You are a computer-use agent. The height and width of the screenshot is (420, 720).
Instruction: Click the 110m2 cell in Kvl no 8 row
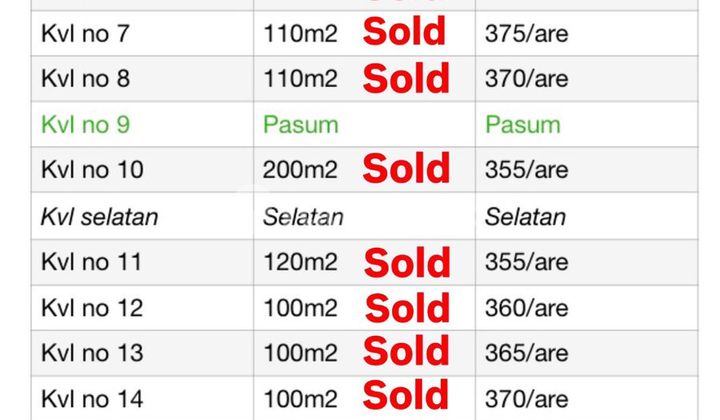click(x=300, y=79)
